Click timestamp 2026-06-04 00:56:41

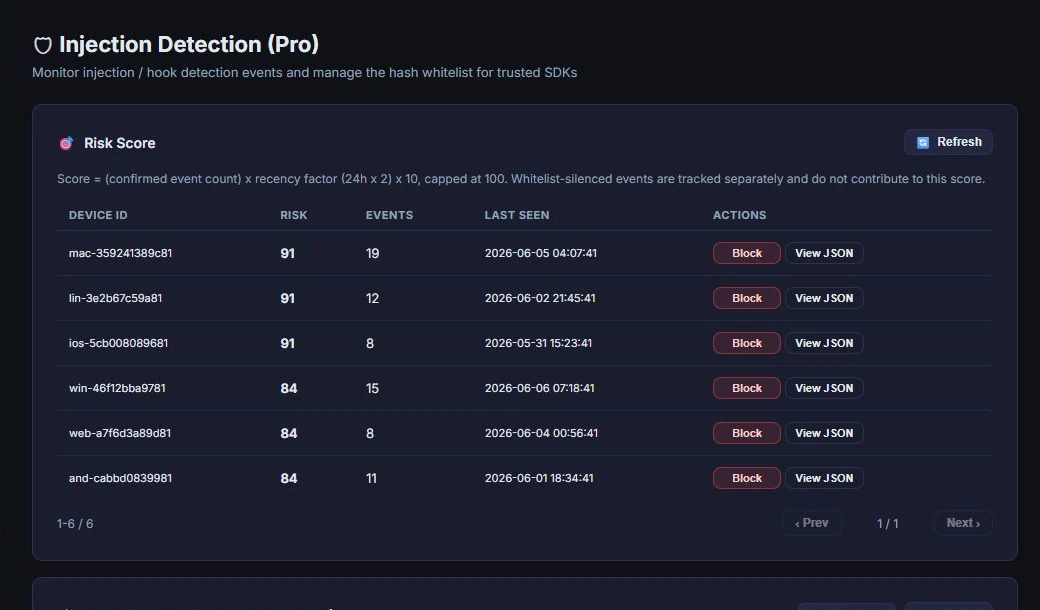pos(541,434)
